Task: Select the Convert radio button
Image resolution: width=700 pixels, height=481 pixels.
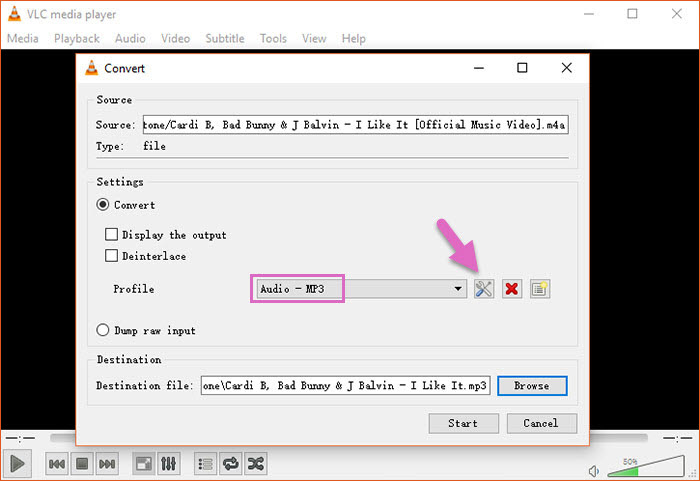Action: pyautogui.click(x=103, y=205)
